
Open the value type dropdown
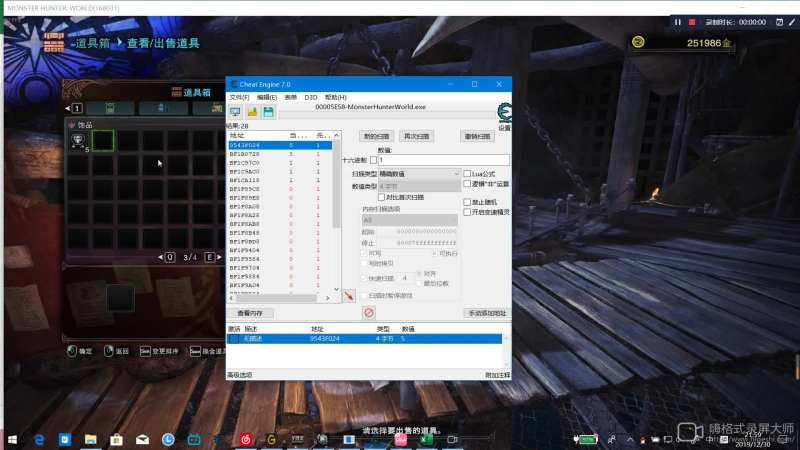click(419, 186)
